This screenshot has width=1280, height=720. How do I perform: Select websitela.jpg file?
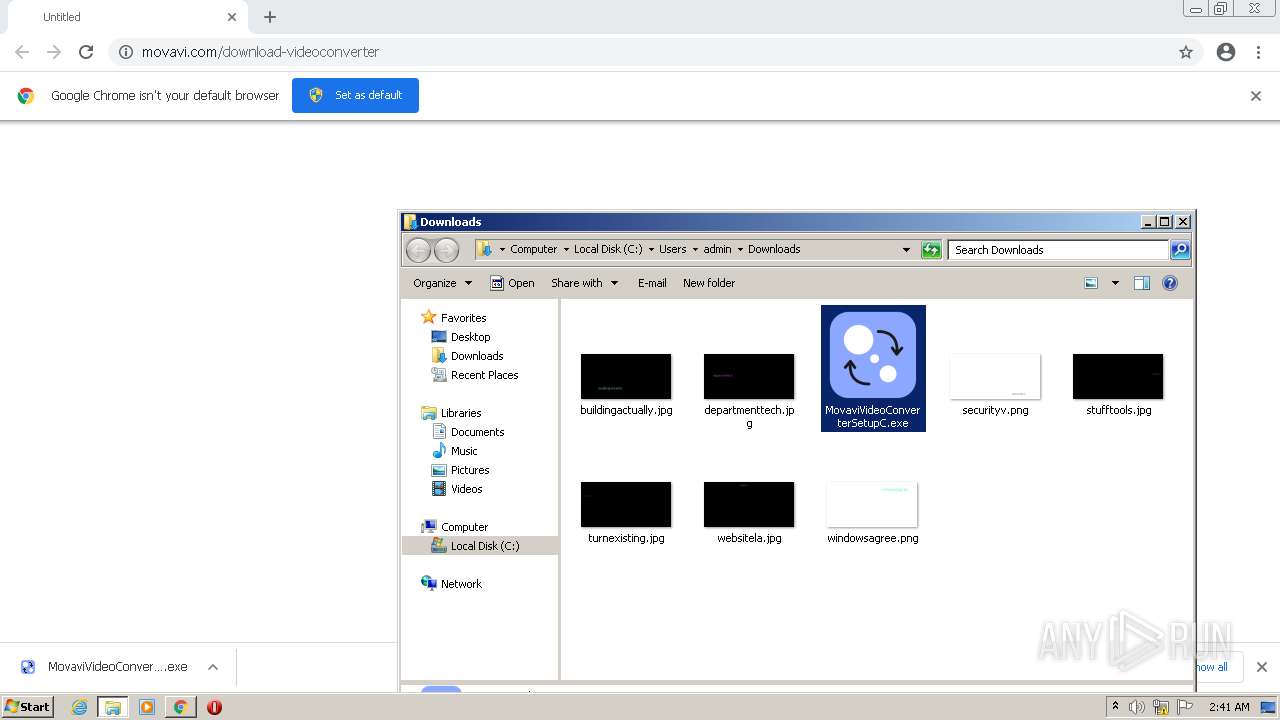tap(749, 512)
